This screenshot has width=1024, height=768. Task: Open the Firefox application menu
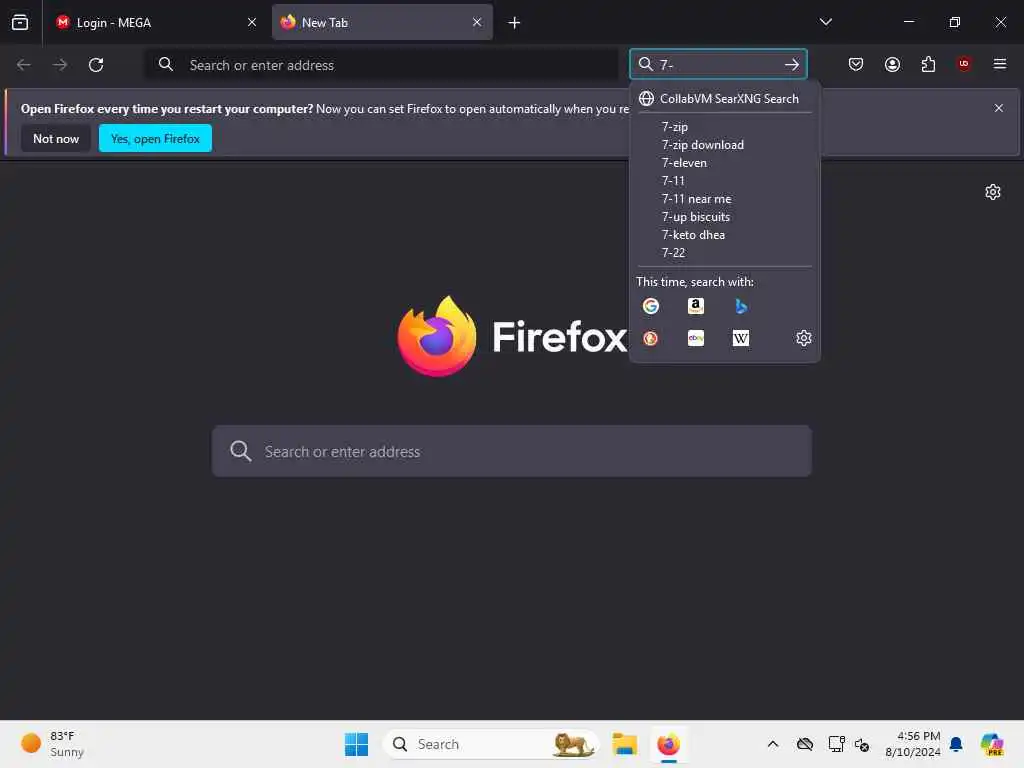pyautogui.click(x=1000, y=64)
